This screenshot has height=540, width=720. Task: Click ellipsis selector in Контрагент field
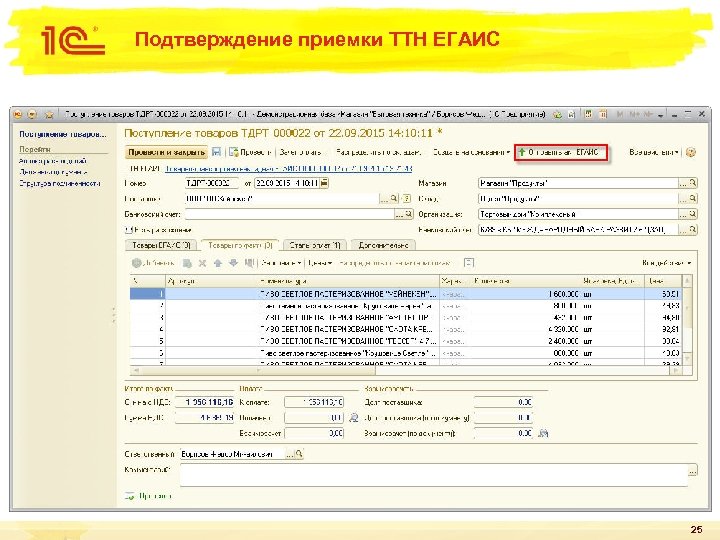click(384, 198)
